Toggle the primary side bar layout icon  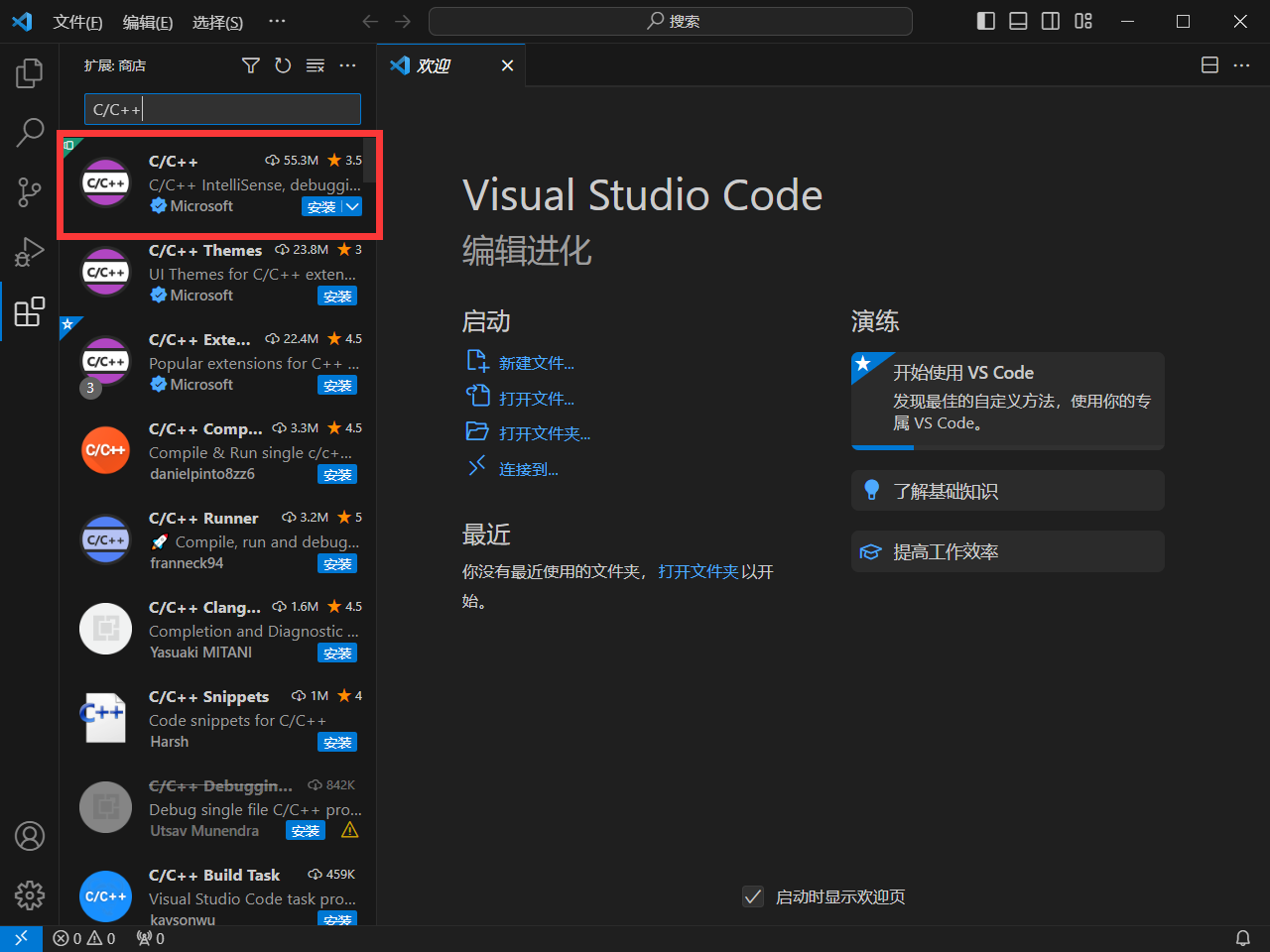(x=986, y=21)
